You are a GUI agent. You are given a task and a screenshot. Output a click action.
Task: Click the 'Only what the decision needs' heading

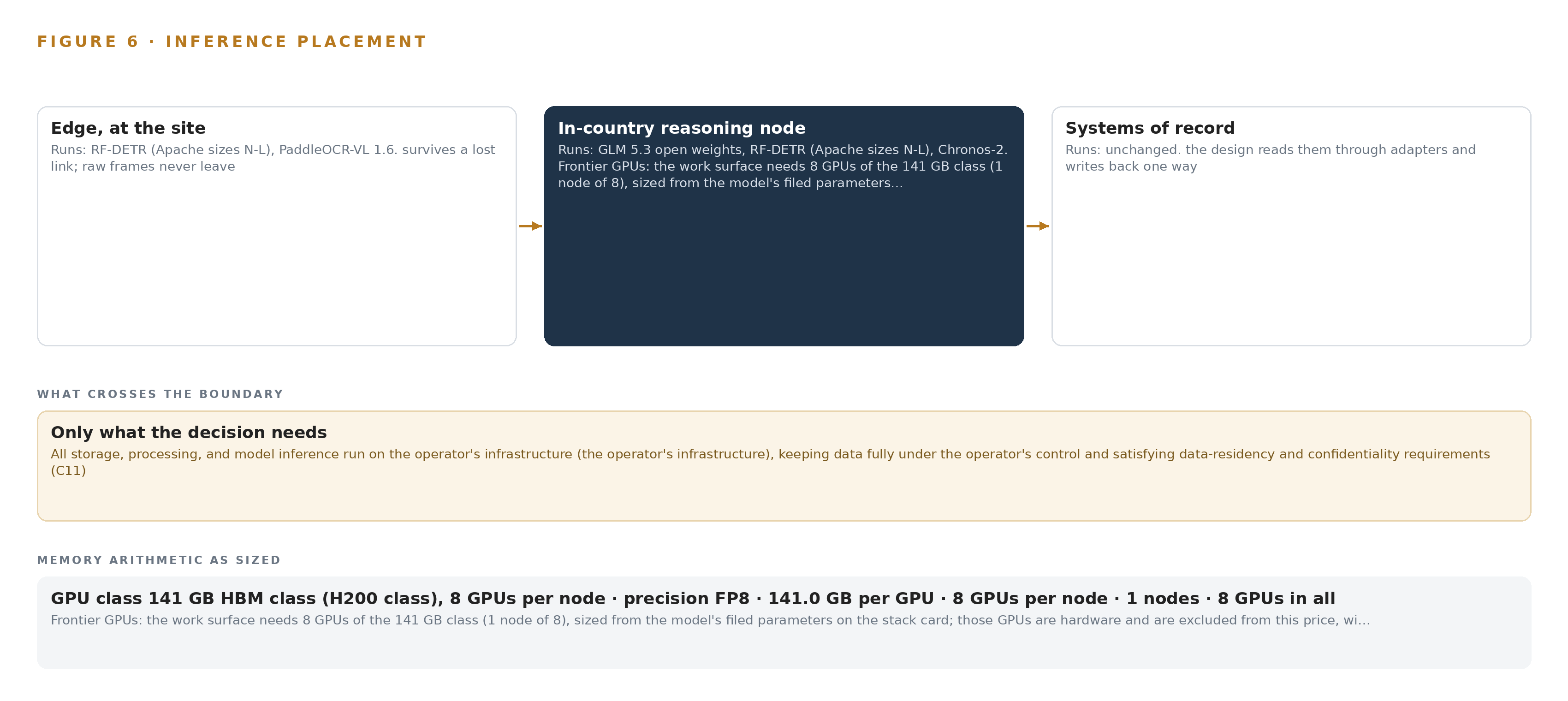point(189,432)
